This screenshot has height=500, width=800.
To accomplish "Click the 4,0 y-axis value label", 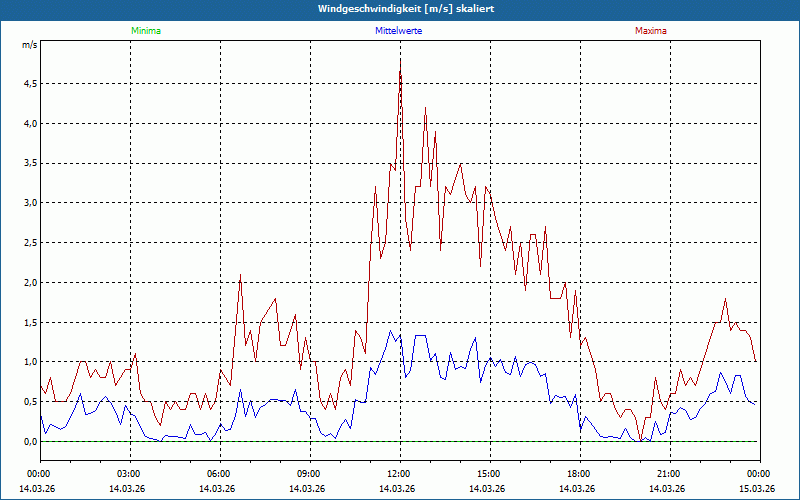I will click(x=30, y=123).
